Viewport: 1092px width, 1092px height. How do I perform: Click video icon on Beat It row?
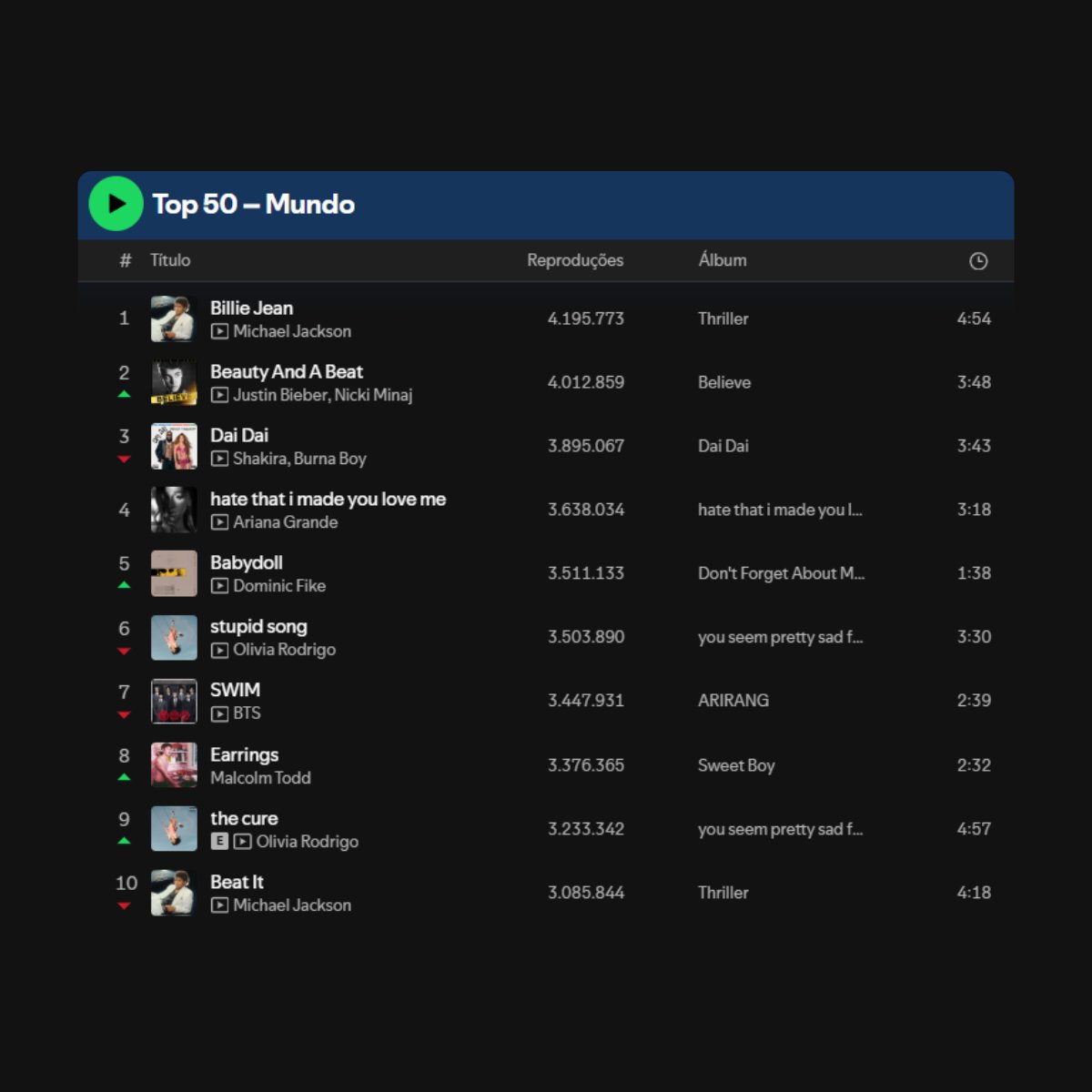[219, 905]
